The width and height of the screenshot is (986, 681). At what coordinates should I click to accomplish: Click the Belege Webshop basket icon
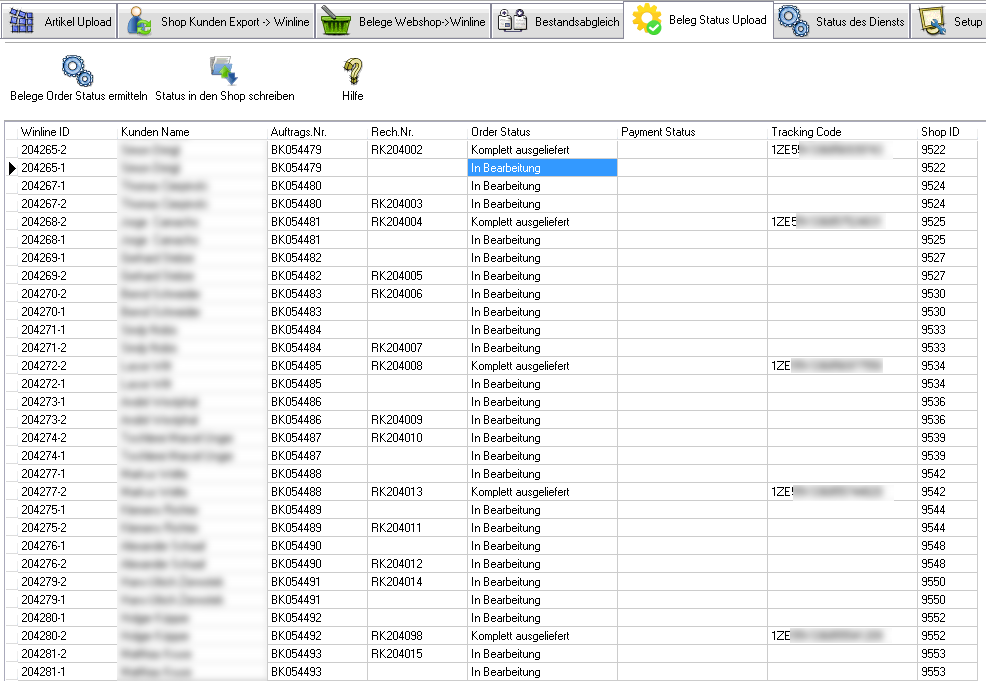coord(337,21)
